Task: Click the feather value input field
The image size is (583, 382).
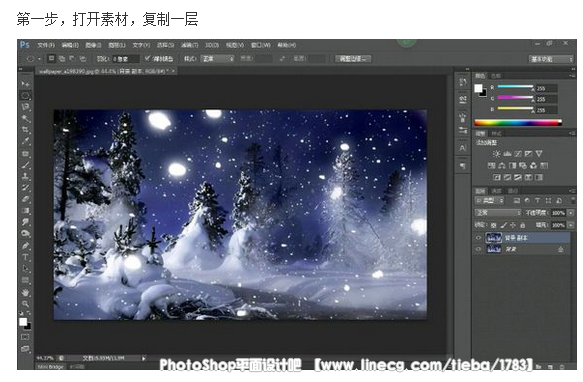Action: 126,59
